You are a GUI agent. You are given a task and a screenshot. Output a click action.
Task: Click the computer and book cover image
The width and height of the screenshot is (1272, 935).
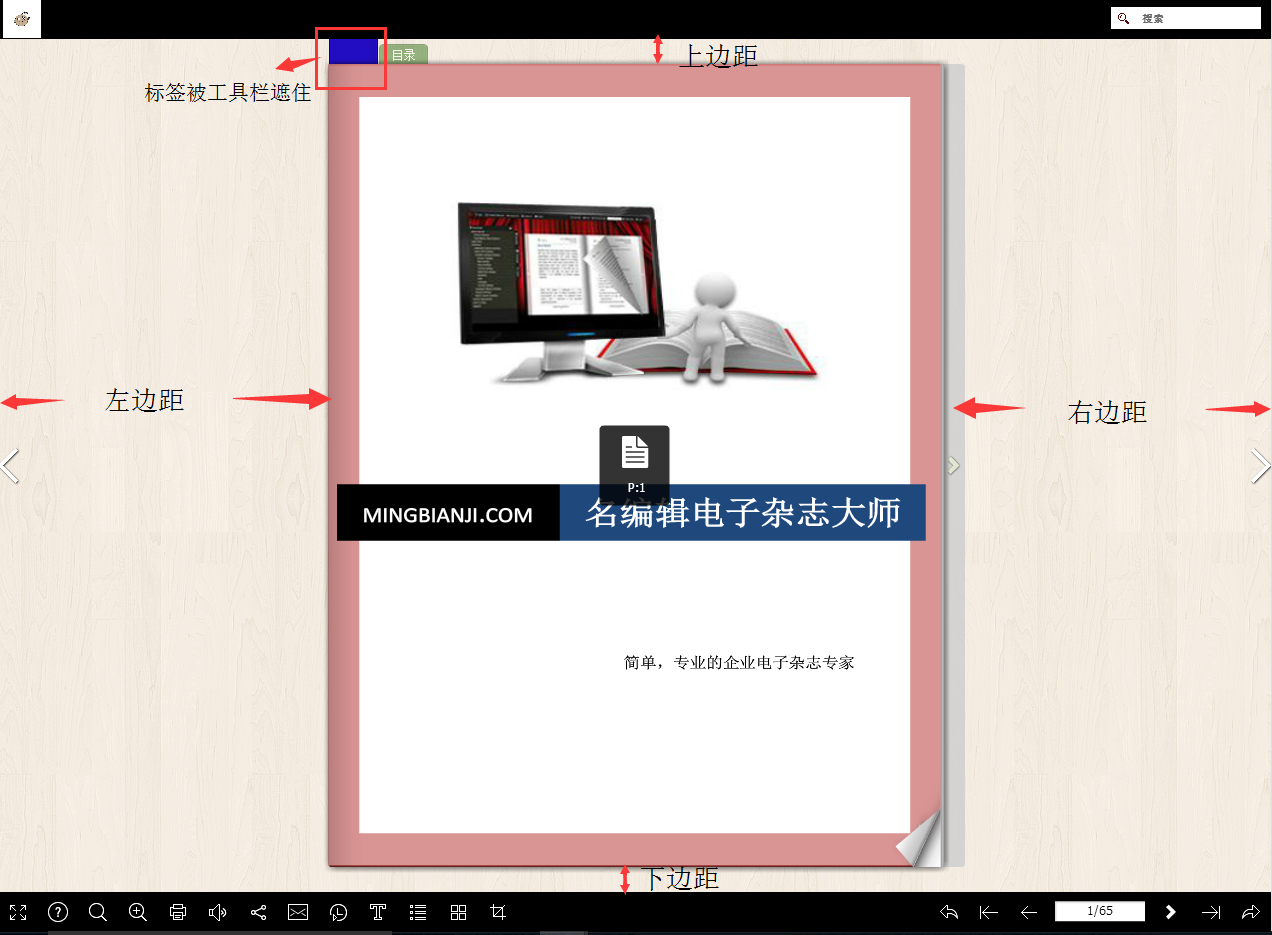(x=637, y=293)
